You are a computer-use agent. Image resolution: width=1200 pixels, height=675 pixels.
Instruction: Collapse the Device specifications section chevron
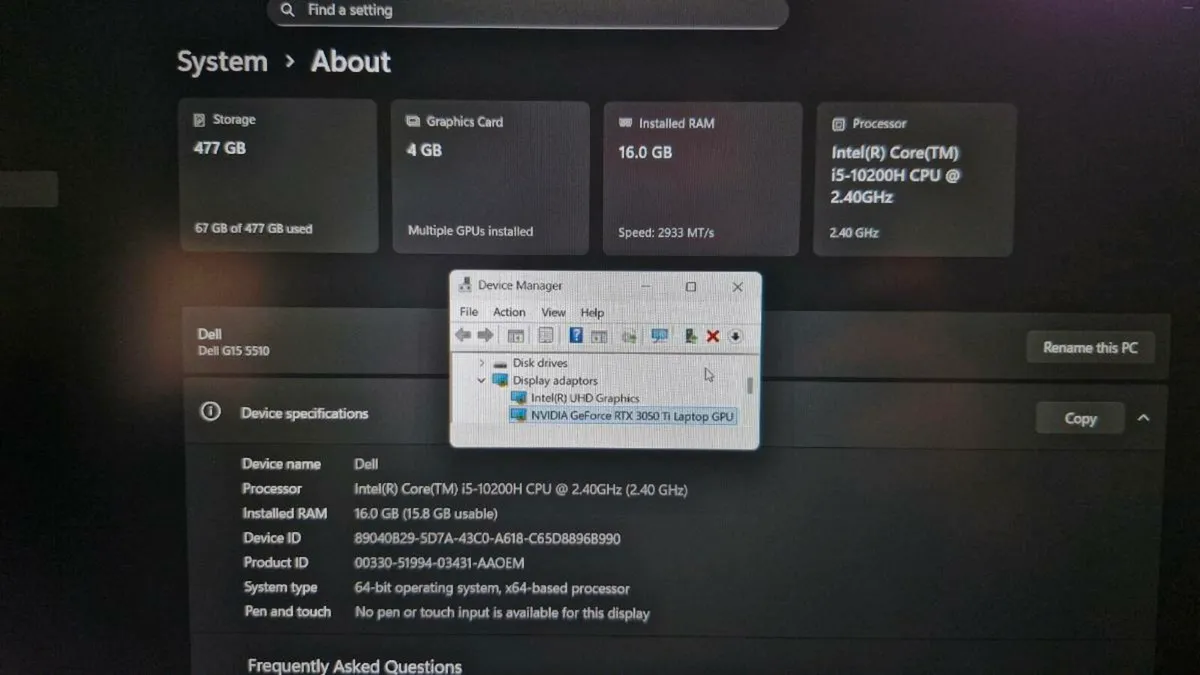(1144, 418)
